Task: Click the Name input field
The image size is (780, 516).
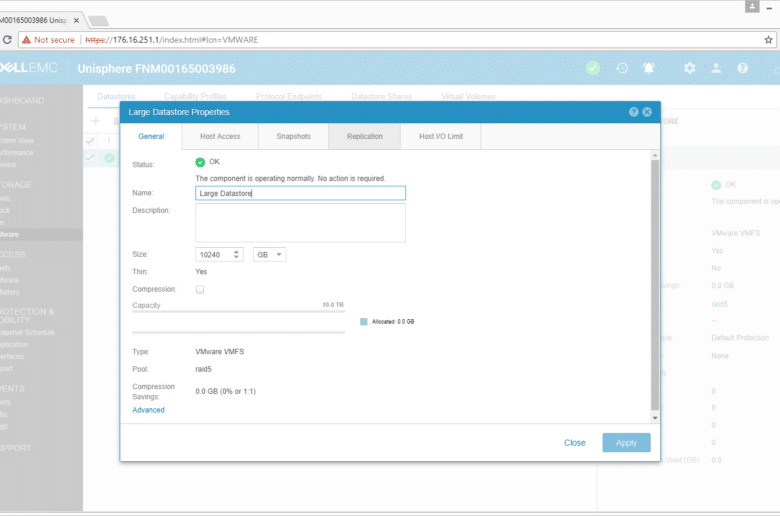Action: (x=300, y=193)
